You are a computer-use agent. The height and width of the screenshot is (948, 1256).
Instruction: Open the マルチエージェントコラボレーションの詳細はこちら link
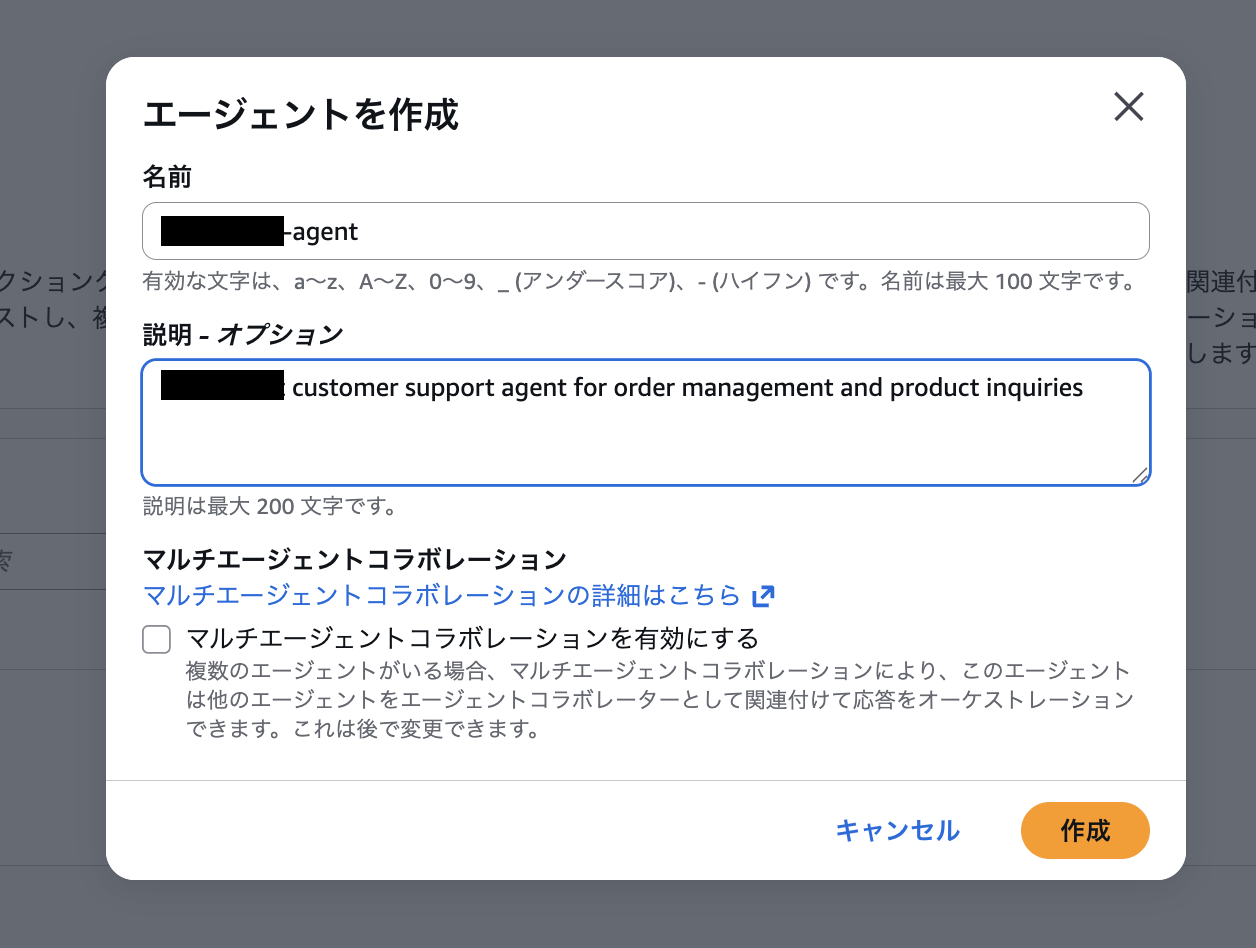point(440,595)
